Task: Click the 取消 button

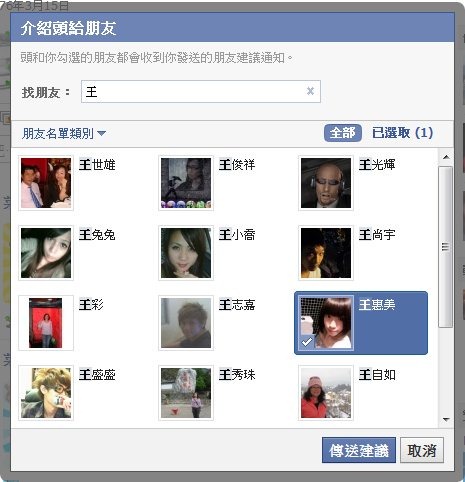Action: point(422,450)
